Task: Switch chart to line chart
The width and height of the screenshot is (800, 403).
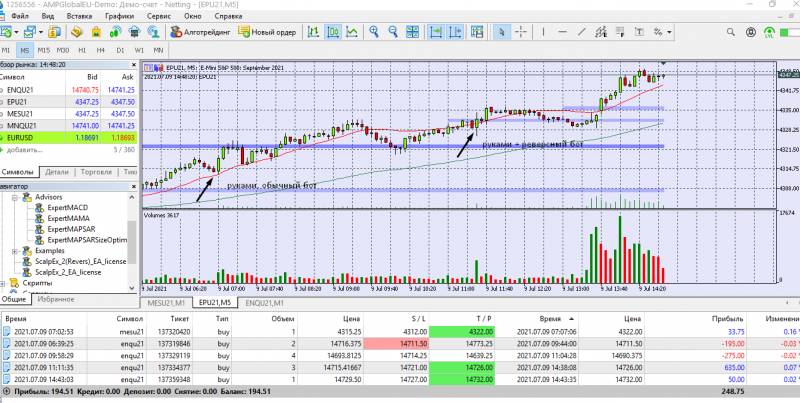Action: pos(352,32)
